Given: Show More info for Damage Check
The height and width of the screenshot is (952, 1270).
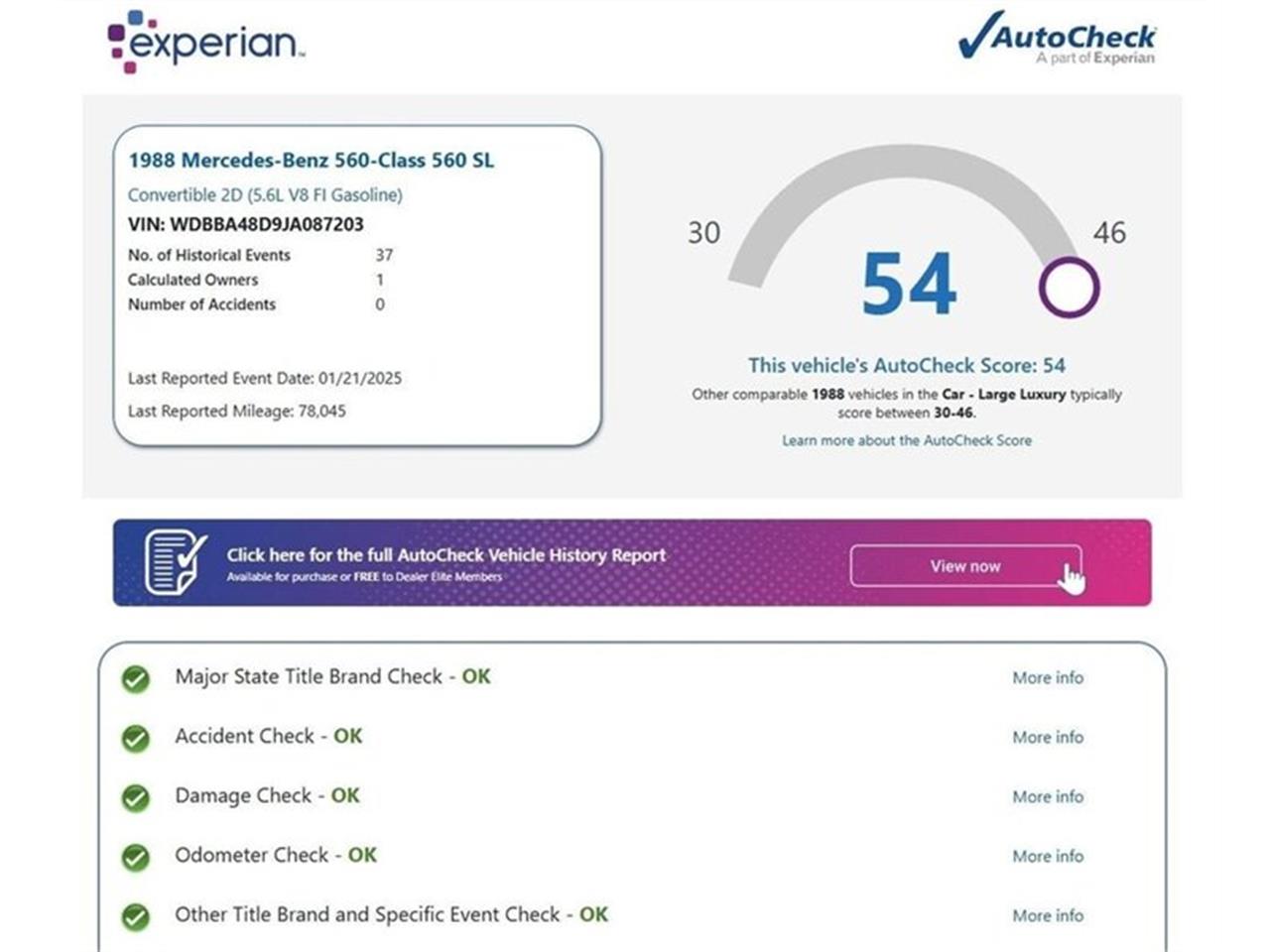Looking at the screenshot, I should [x=1047, y=797].
